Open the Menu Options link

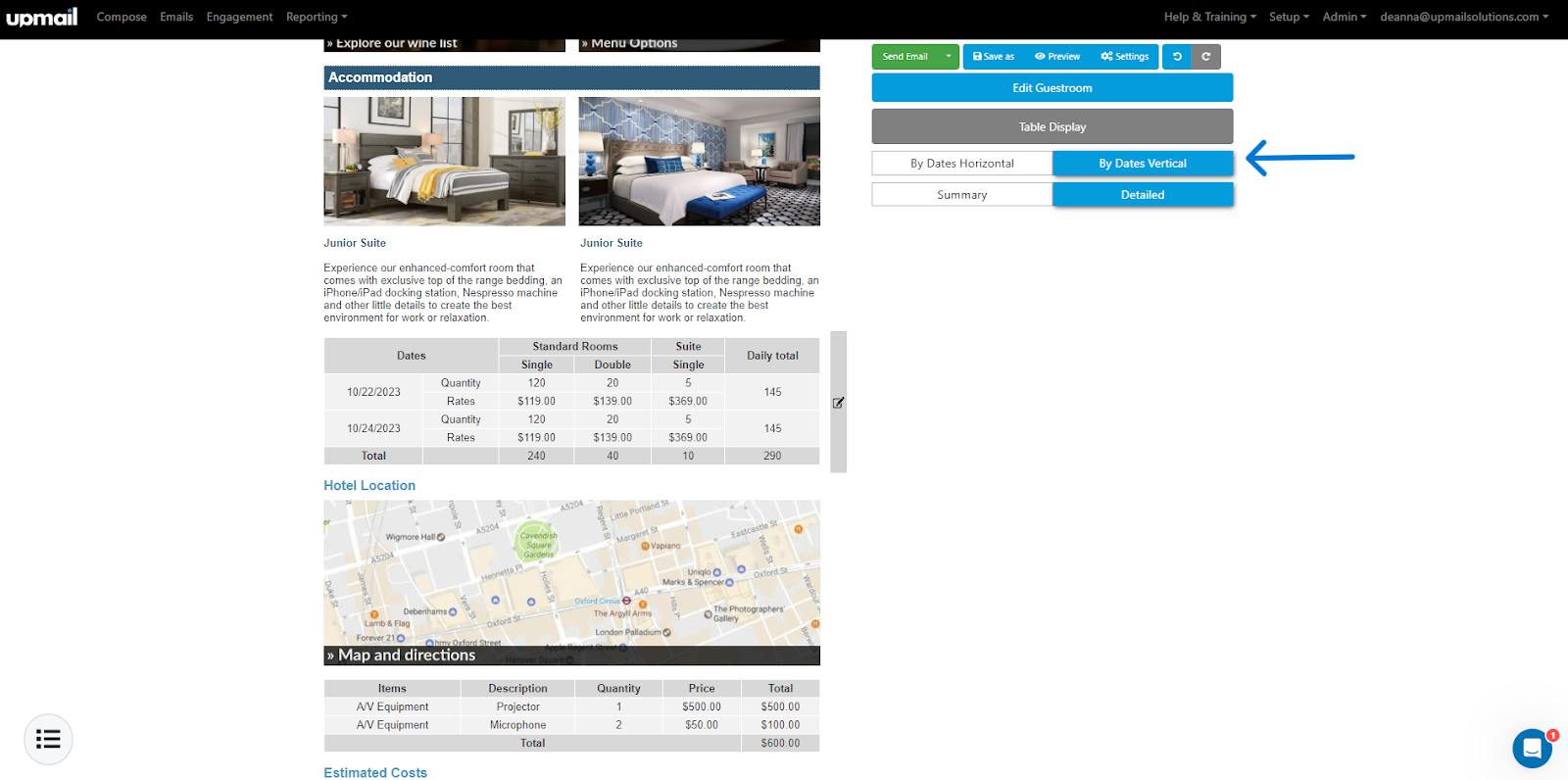pos(629,43)
